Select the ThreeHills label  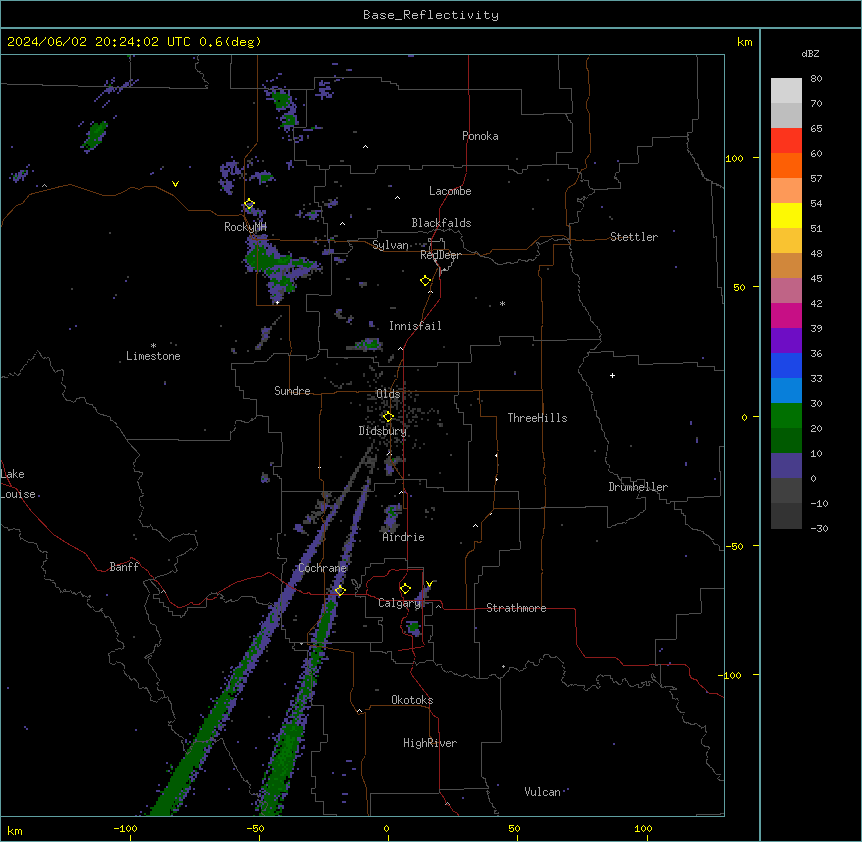(x=537, y=418)
